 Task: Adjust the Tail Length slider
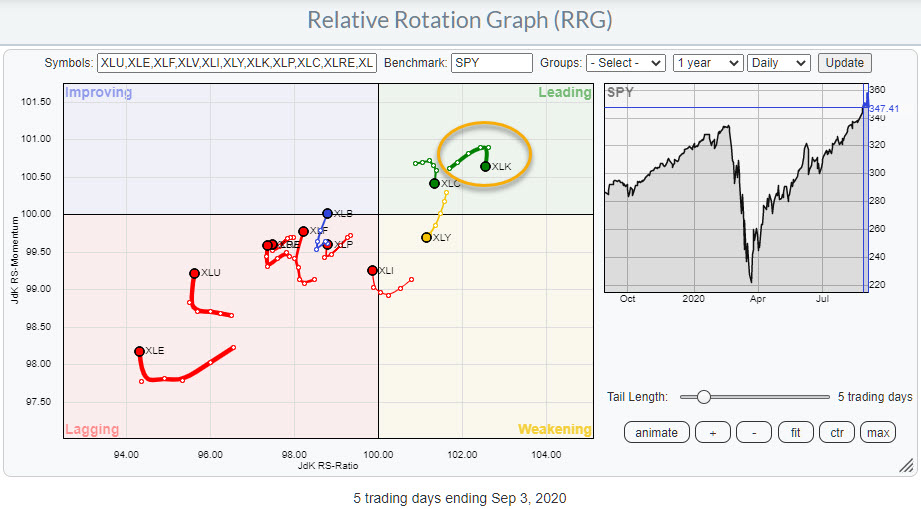click(704, 397)
